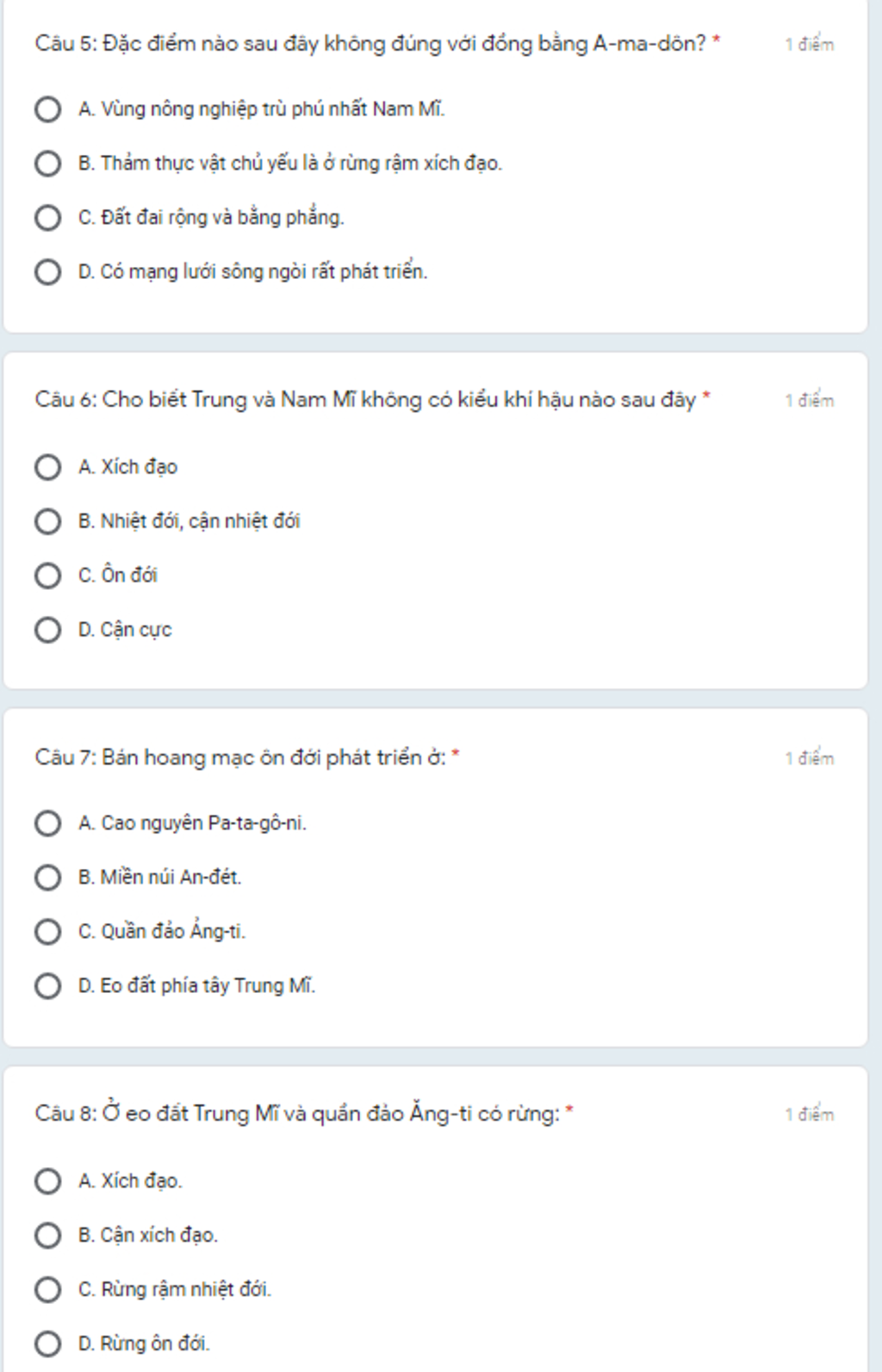882x1372 pixels.
Task: Choose A. Cao nguyên Pa-ta-gô-ni
Action: pos(47,823)
